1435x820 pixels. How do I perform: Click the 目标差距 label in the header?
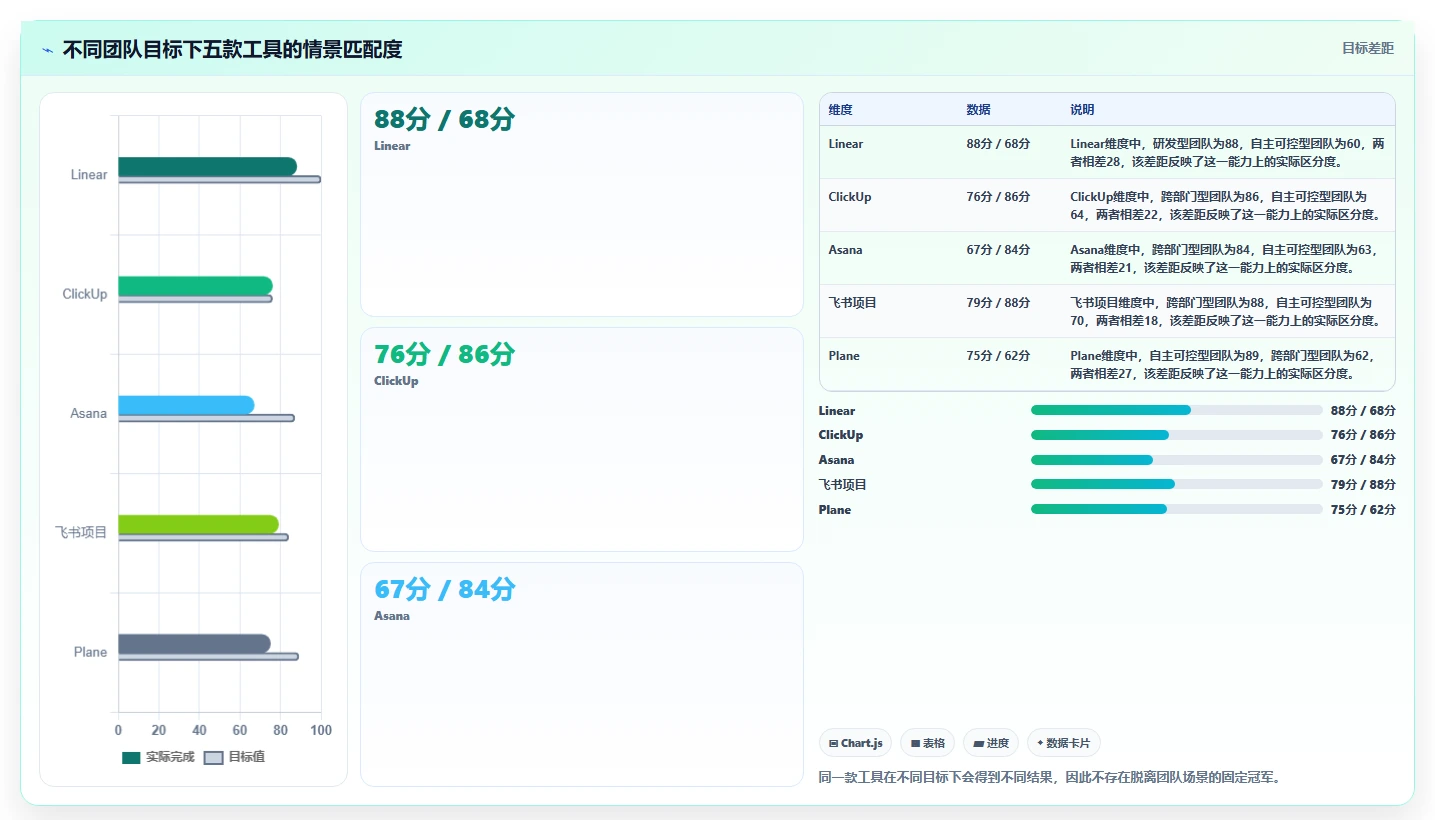pos(1368,48)
